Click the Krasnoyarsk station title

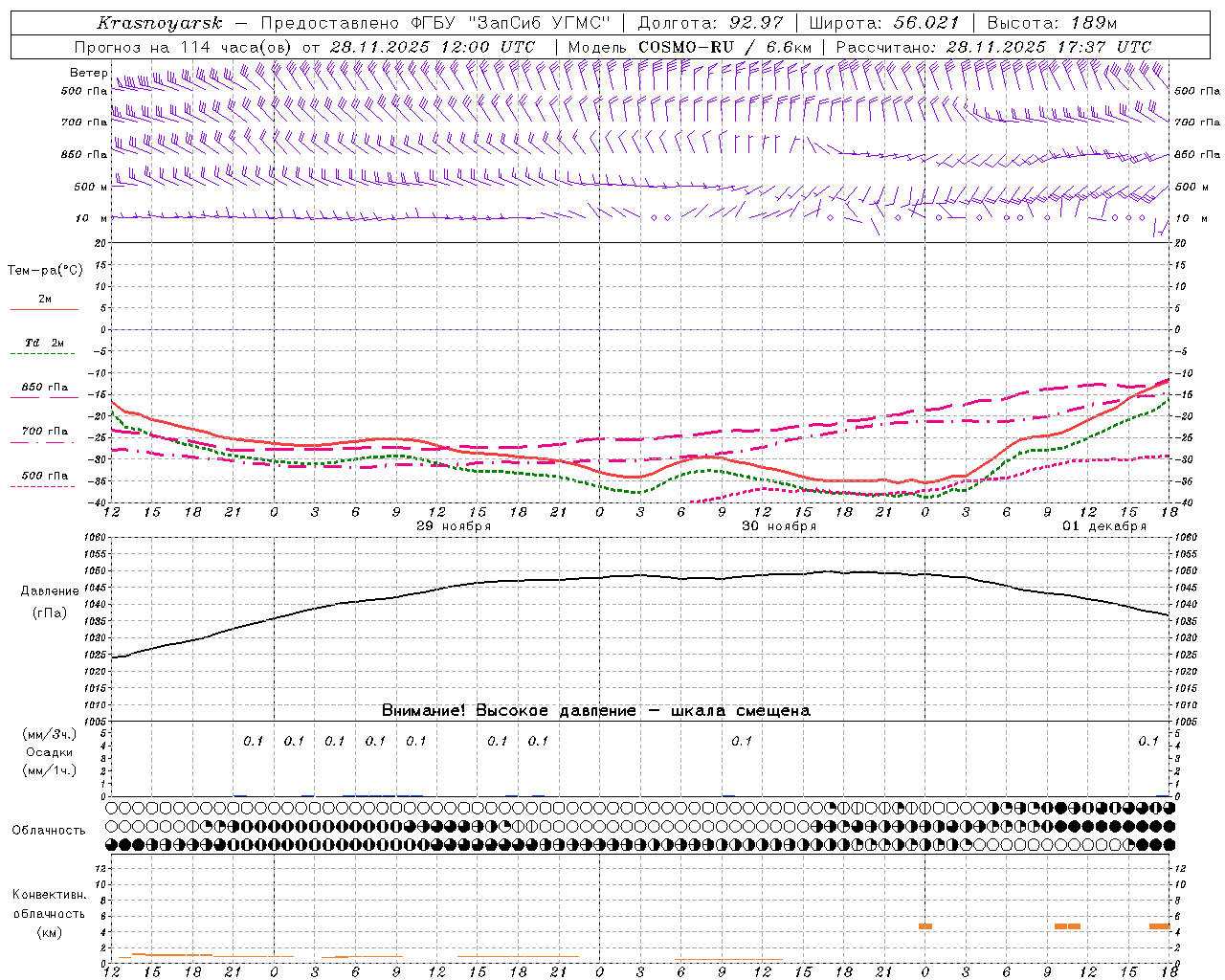[x=160, y=23]
